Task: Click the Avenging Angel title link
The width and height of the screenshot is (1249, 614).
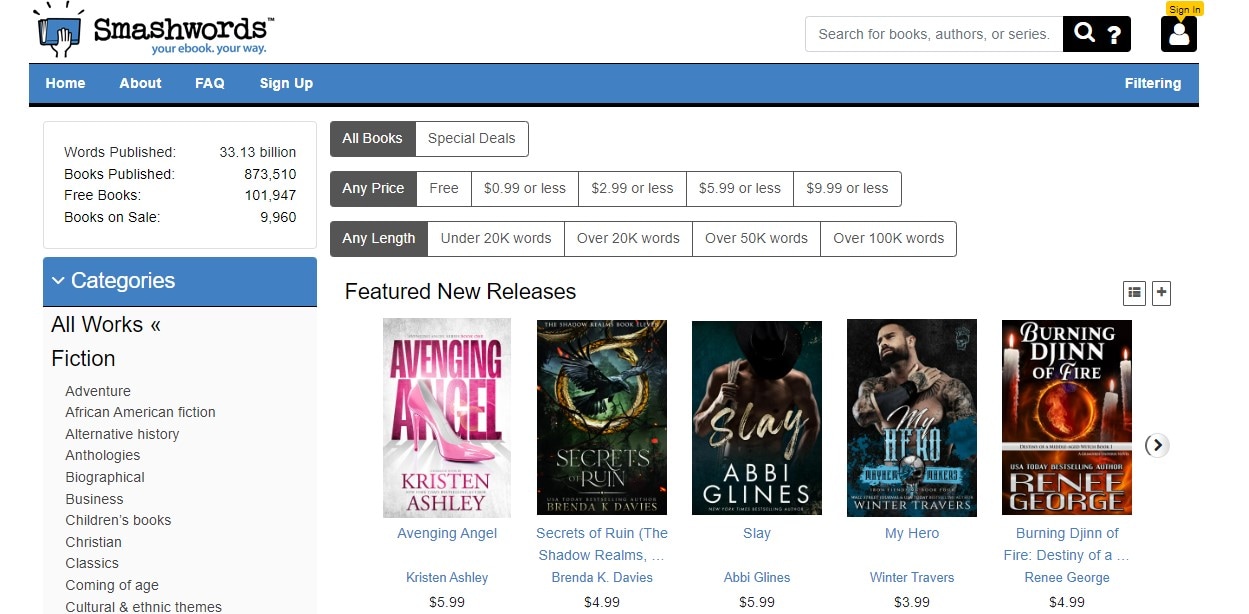Action: [x=447, y=533]
